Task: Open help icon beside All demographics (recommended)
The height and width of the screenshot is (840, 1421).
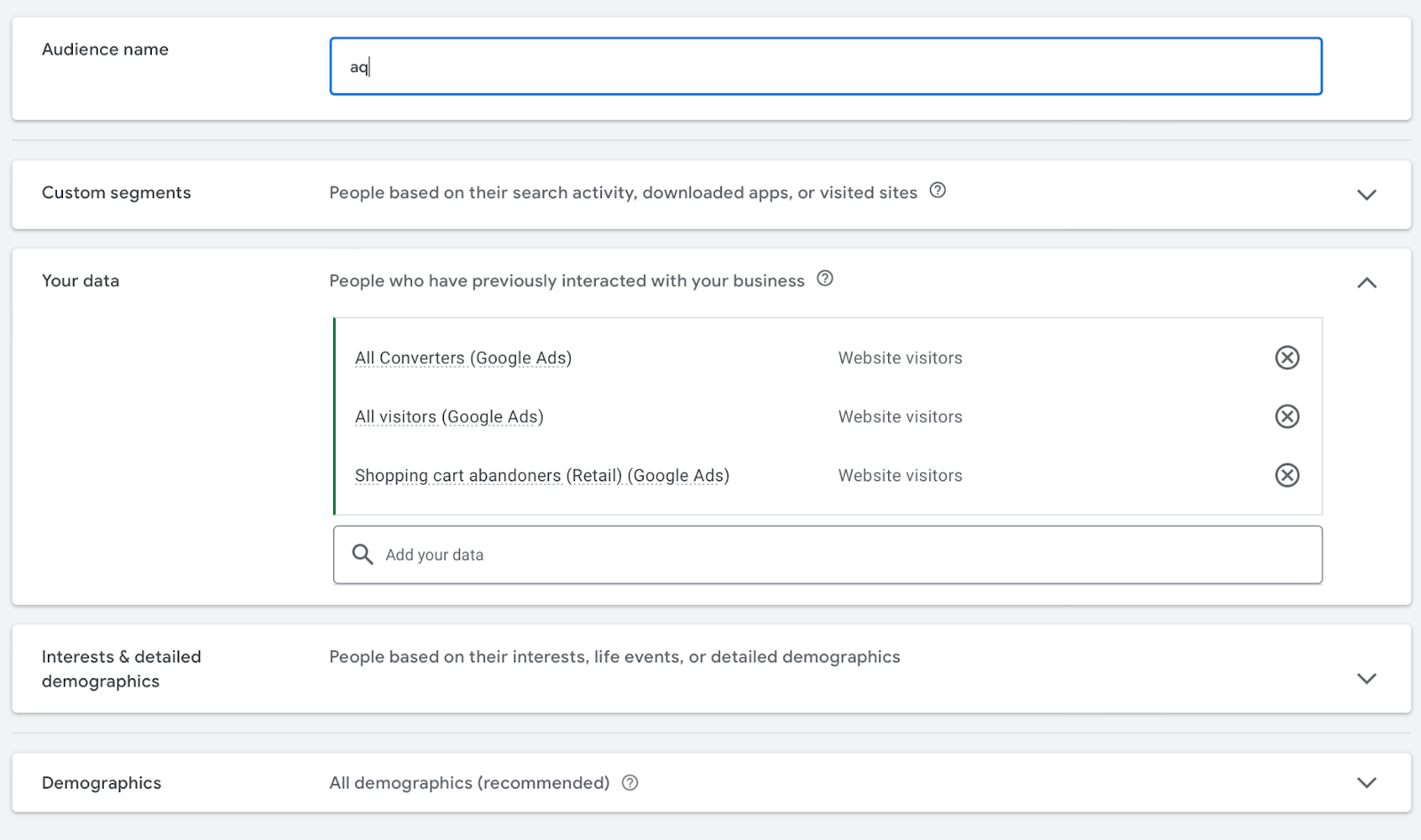Action: click(x=631, y=783)
